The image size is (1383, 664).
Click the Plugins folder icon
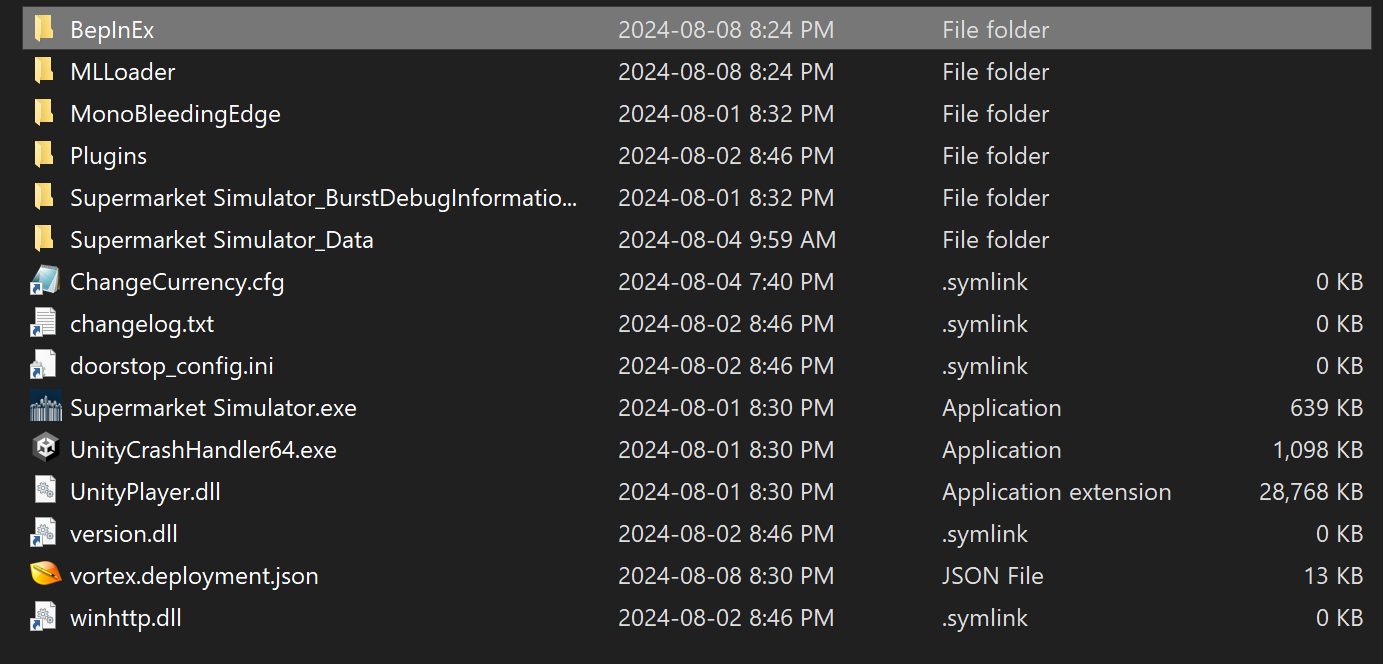44,155
